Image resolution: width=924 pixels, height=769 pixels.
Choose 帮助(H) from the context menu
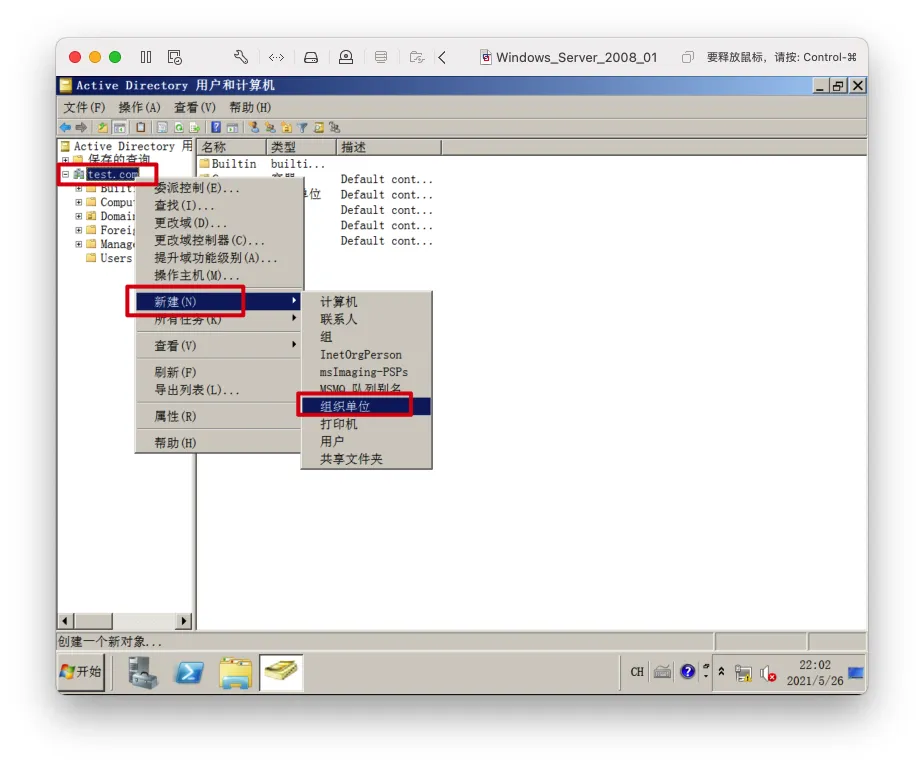[x=219, y=443]
